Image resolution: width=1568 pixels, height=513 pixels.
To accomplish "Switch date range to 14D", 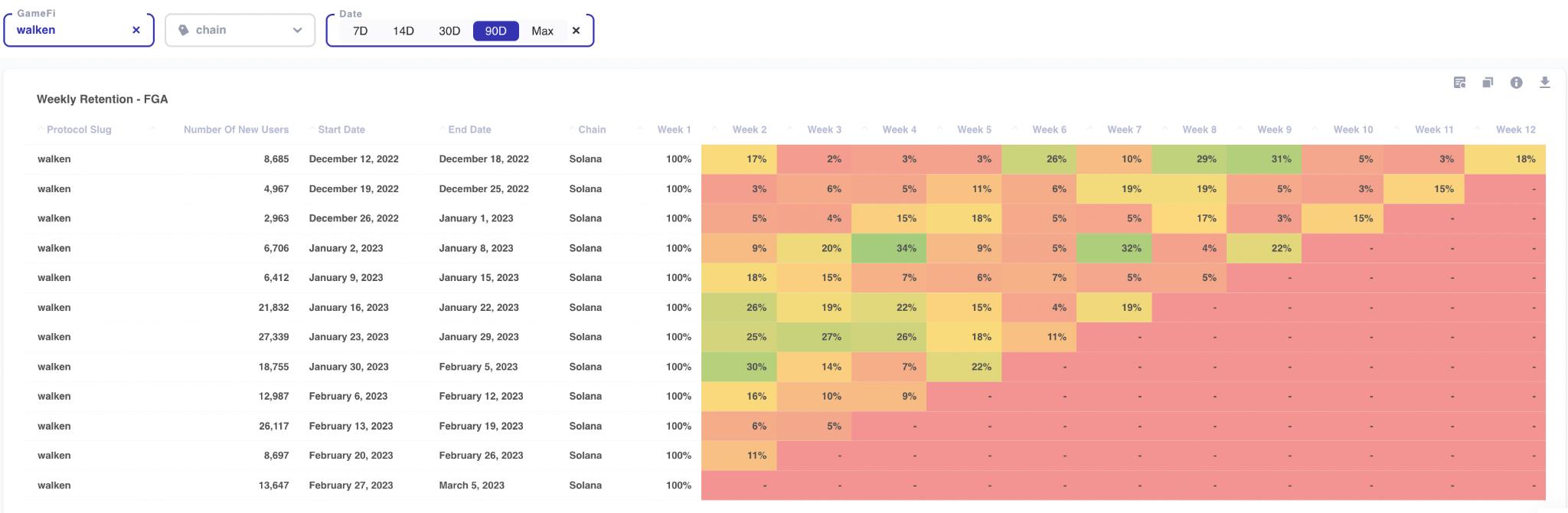I will pyautogui.click(x=403, y=31).
